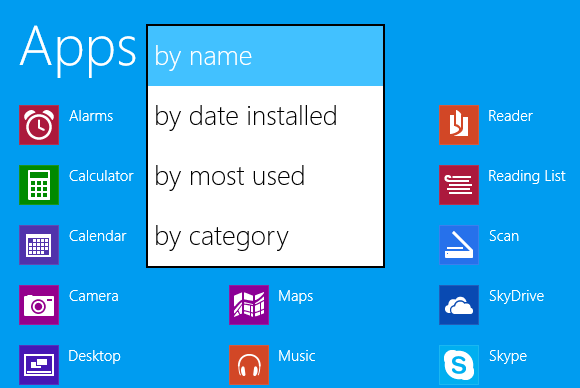Sort apps by date installed
This screenshot has width=580, height=388.
pyautogui.click(x=266, y=116)
